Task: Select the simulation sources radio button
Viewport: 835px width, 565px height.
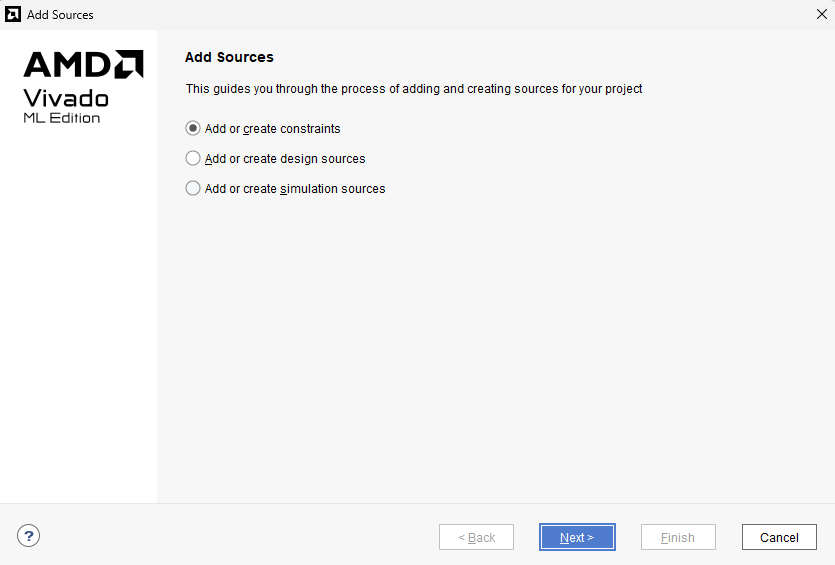Action: (193, 189)
